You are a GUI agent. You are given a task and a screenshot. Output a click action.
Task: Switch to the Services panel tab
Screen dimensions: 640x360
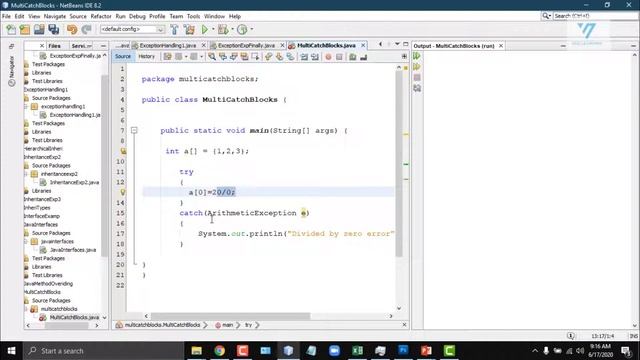coord(81,46)
